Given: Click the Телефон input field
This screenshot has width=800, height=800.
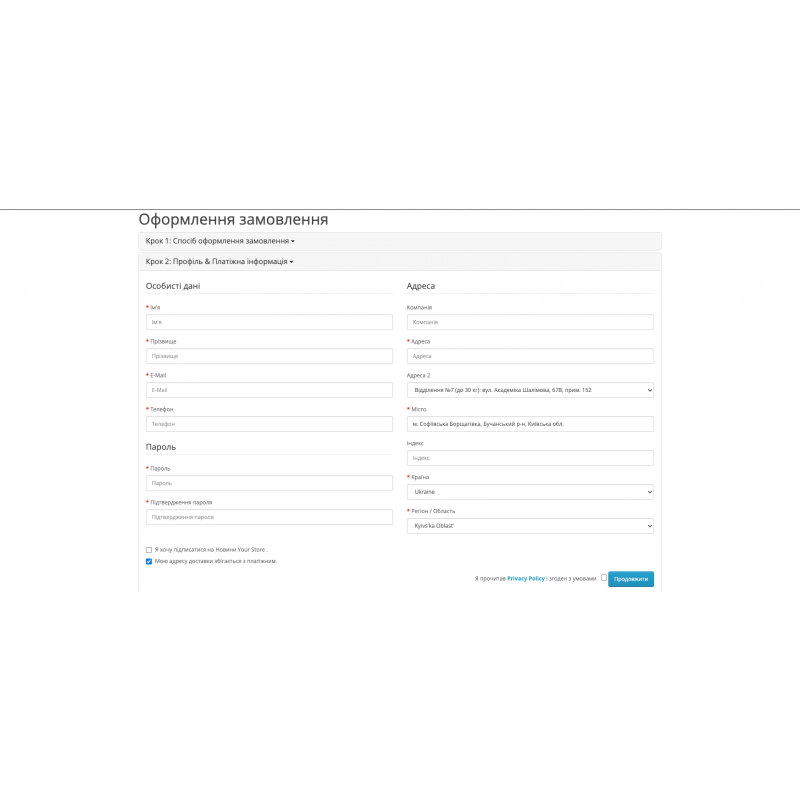Looking at the screenshot, I should point(268,424).
